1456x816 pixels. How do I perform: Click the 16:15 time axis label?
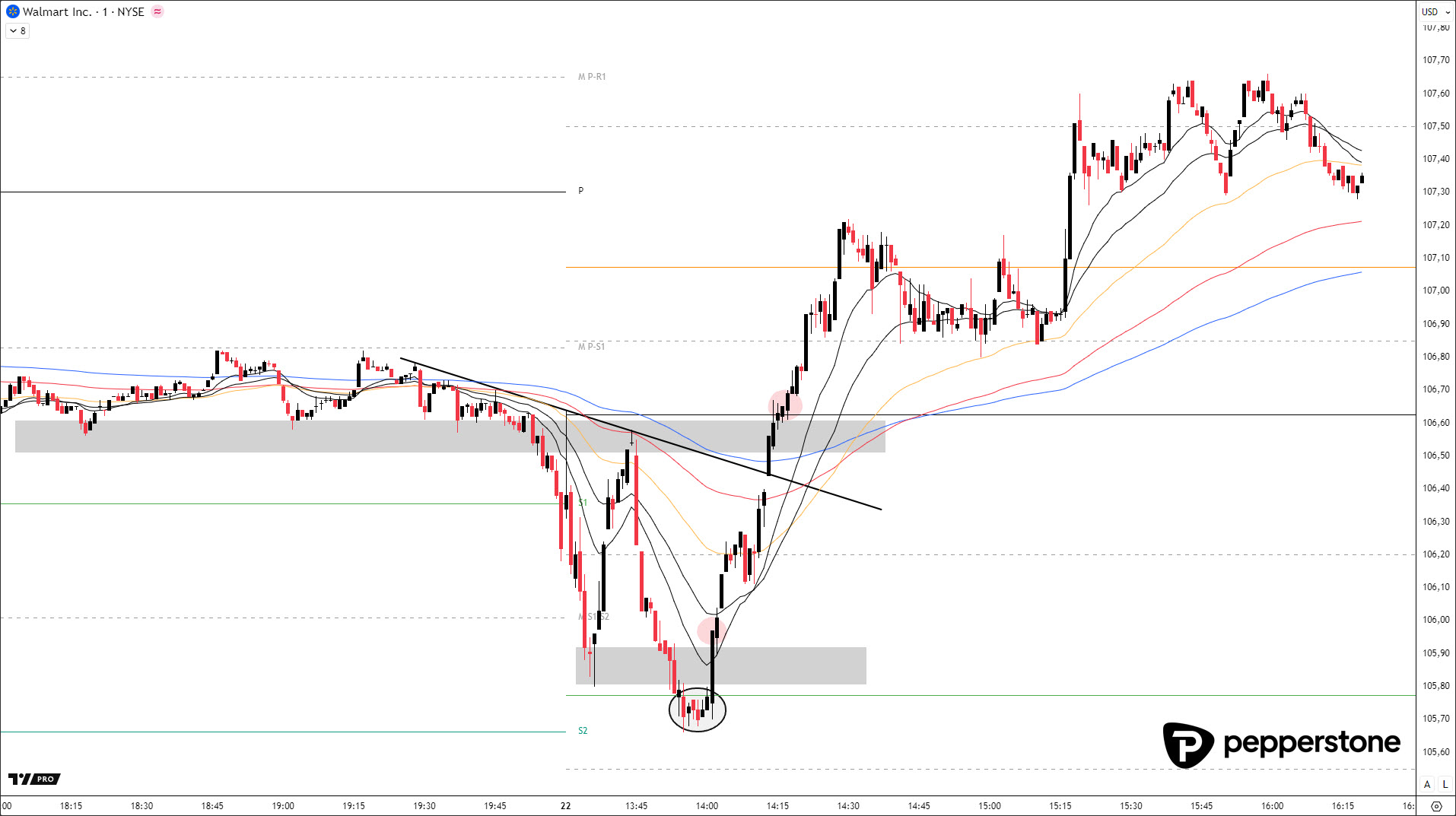point(1343,806)
